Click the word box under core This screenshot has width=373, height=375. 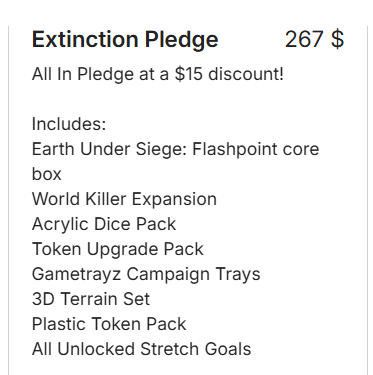tap(47, 174)
